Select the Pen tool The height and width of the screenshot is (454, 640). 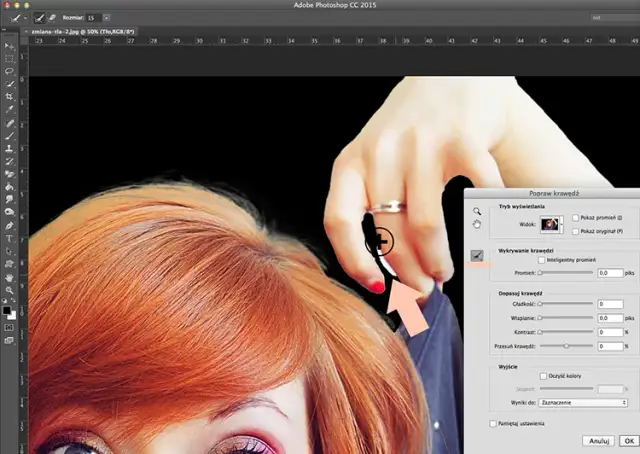point(9,226)
